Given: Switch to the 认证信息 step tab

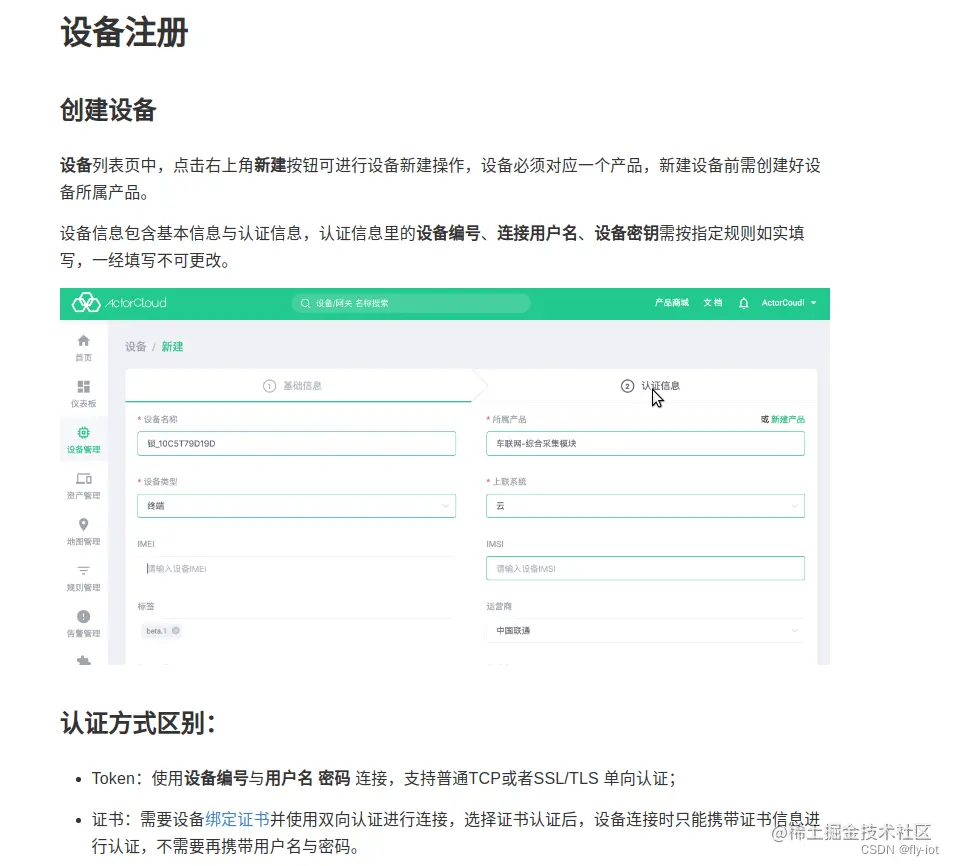Looking at the screenshot, I should click(660, 386).
